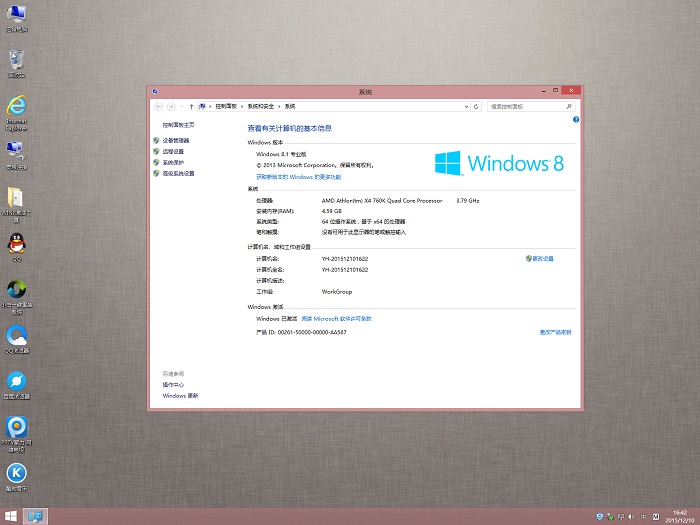The image size is (700, 525).
Task: Open the taskbar clock showing 2015/12/10
Action: tap(680, 517)
